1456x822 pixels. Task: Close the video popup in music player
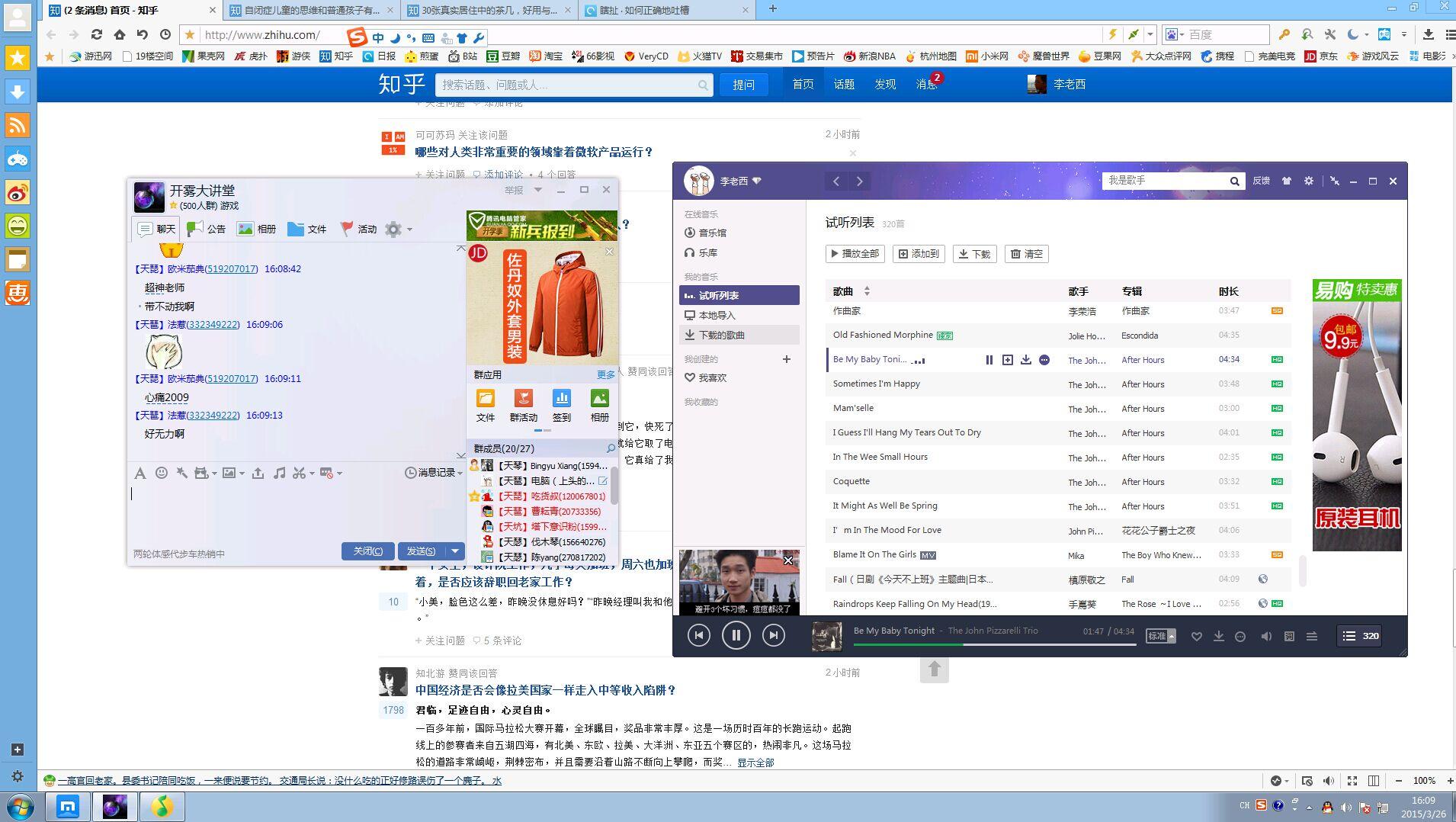[x=788, y=560]
